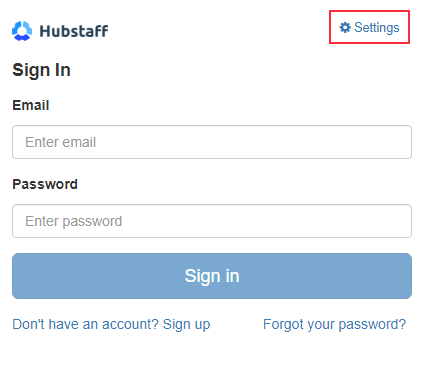Open the Sign up account link
Viewport: 423px width, 371px height.
(x=186, y=324)
